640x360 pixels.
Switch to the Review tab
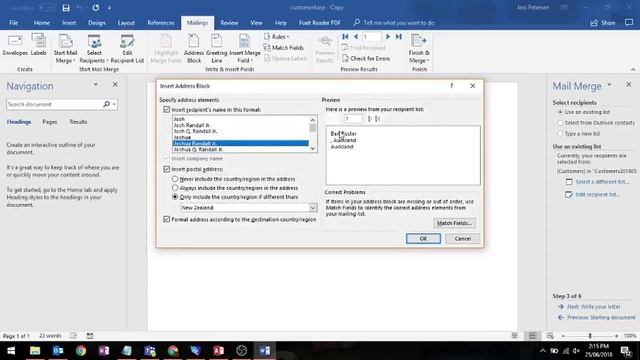pos(229,23)
